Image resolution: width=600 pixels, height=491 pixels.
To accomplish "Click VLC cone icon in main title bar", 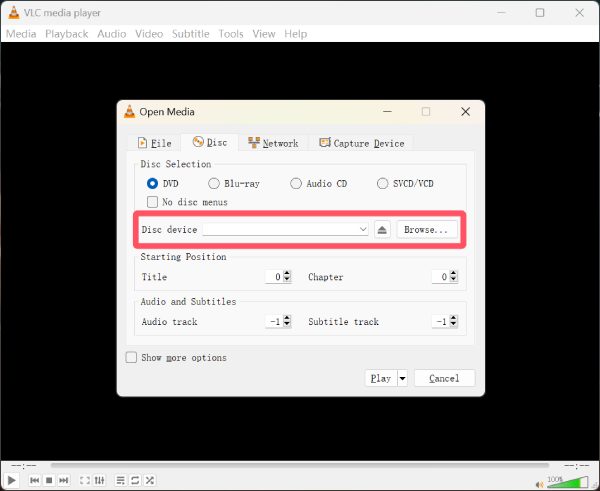I will (x=14, y=13).
